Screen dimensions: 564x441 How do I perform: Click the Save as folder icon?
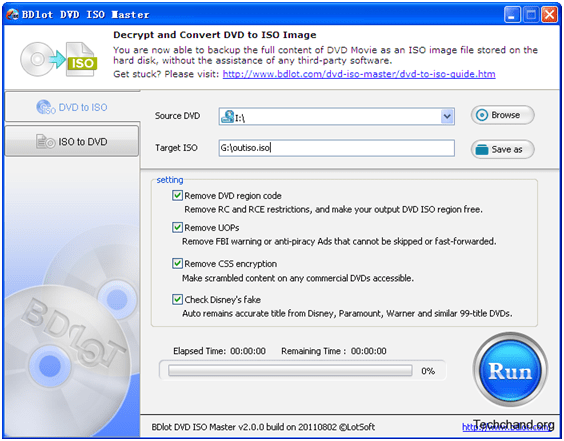(482, 149)
